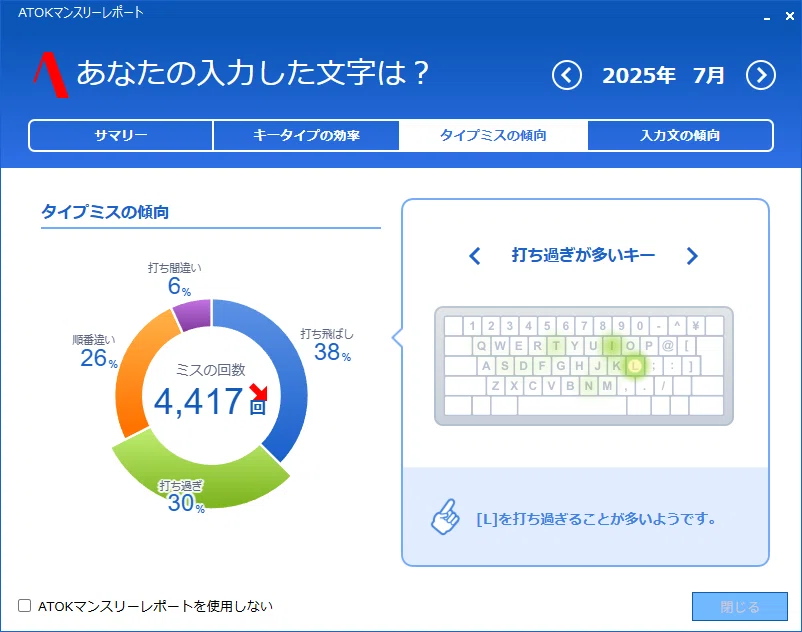This screenshot has width=802, height=632.
Task: Click the 30% 打ち過ぎ value
Action: (x=186, y=503)
